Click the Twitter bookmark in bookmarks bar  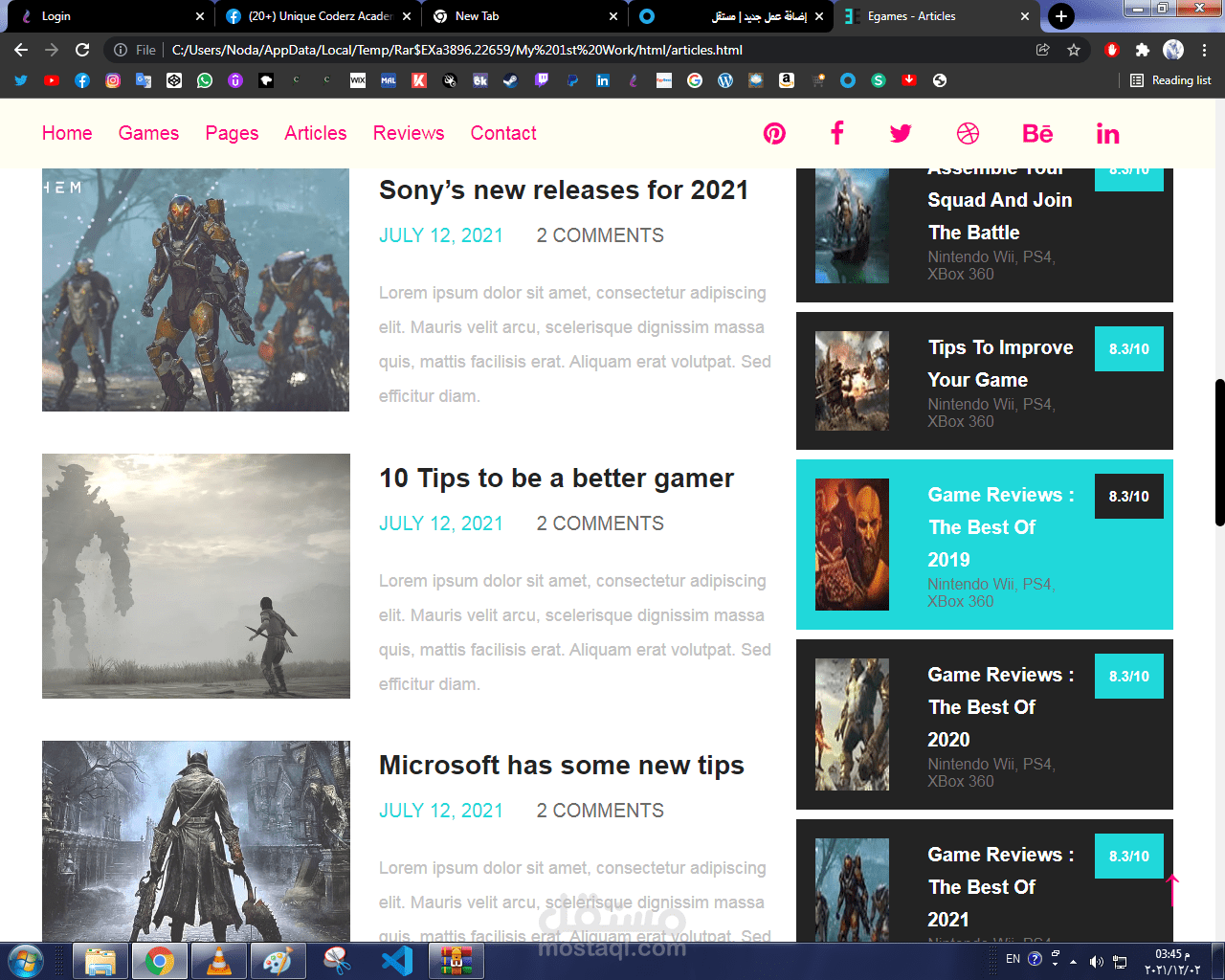pyautogui.click(x=21, y=80)
